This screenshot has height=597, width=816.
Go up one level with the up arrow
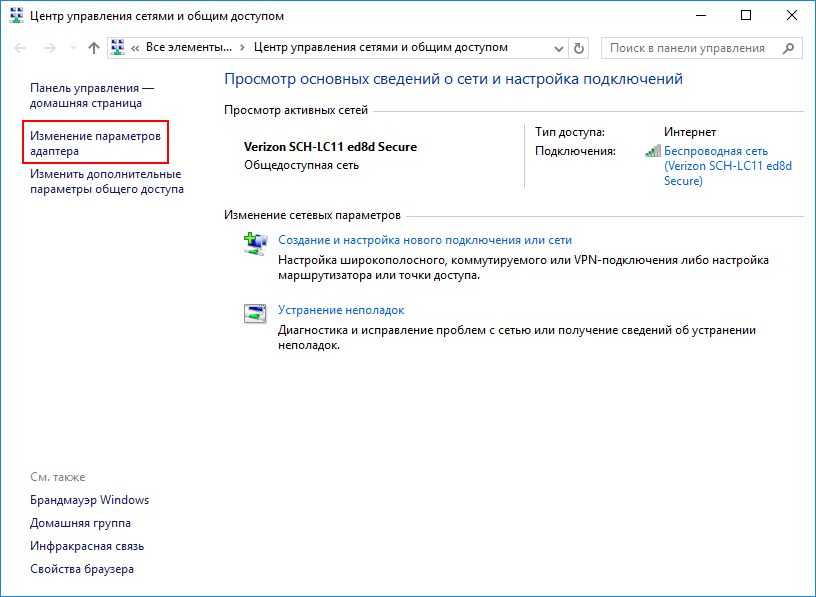(93, 48)
